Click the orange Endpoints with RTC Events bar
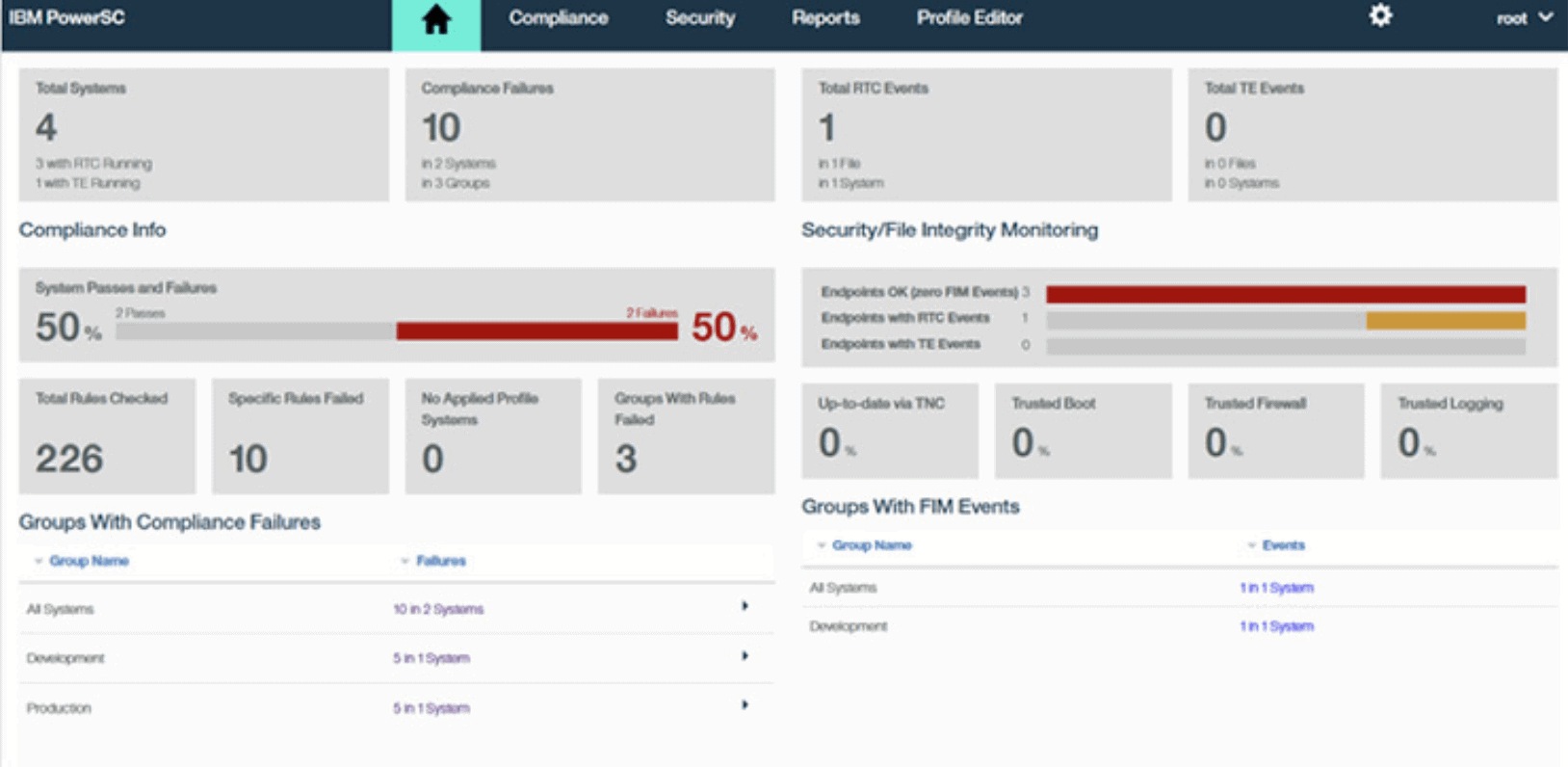This screenshot has width=1568, height=767. coord(1446,320)
